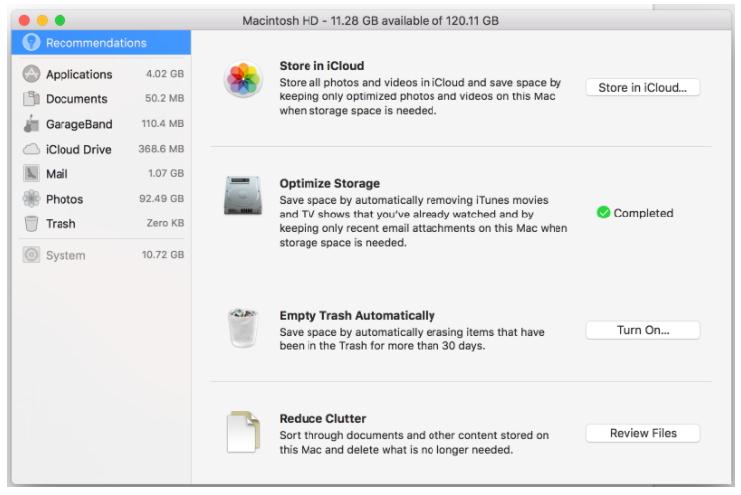Select the Mail stamp icon

tap(31, 174)
